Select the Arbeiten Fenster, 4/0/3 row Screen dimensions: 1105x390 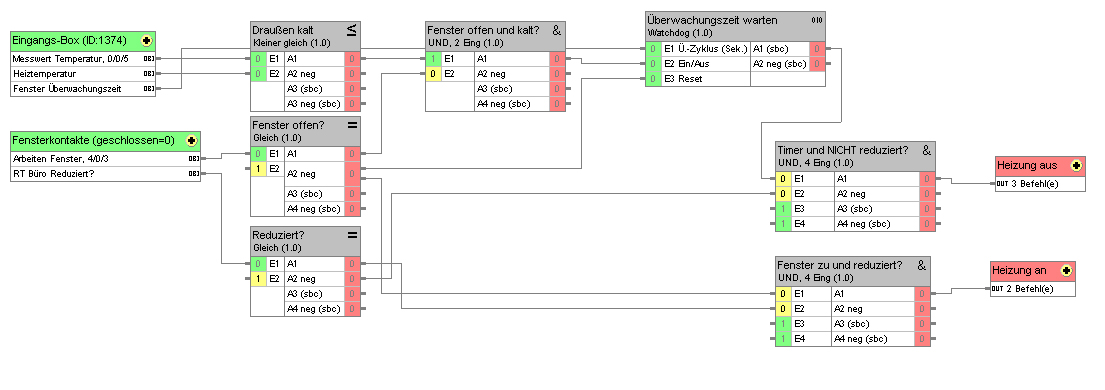[106, 159]
